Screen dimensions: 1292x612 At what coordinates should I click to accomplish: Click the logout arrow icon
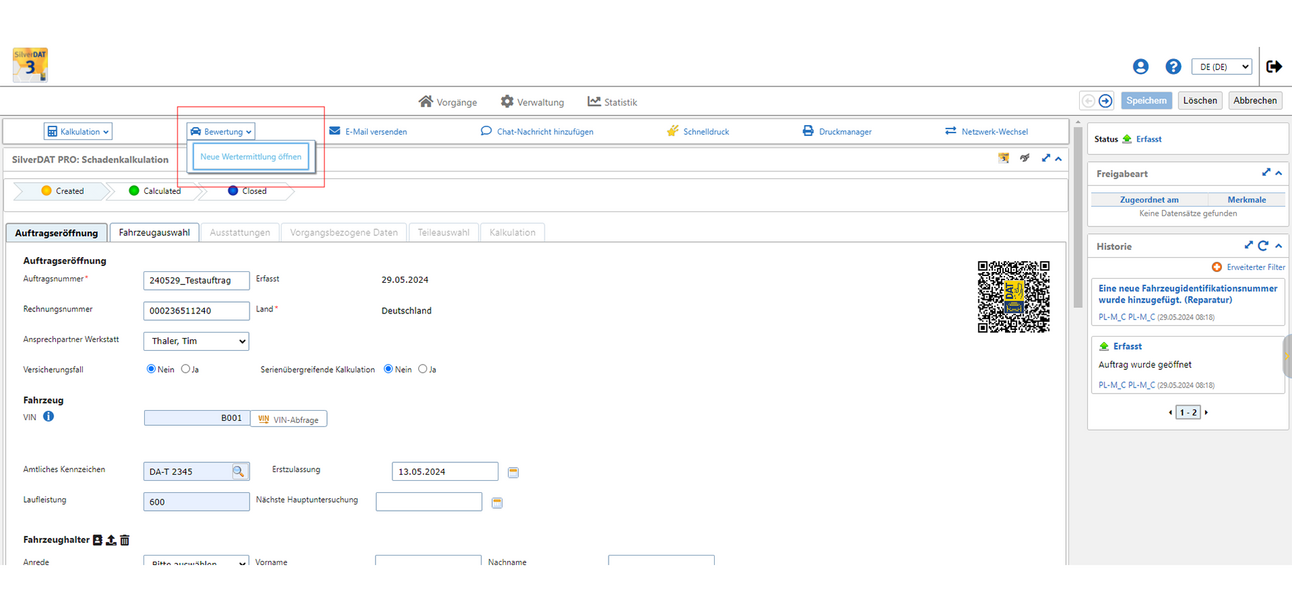1274,67
